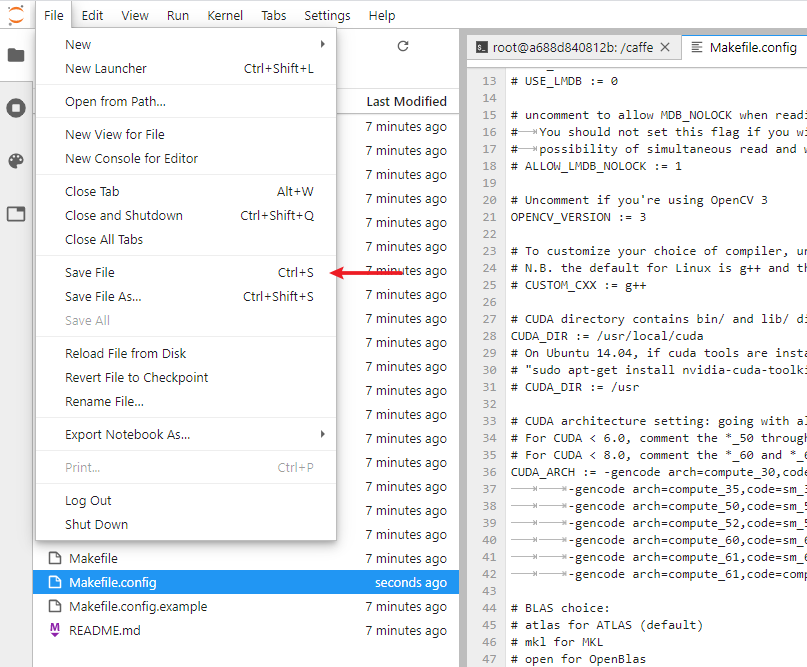Screen dimensions: 807x667
Task: Refresh the file list
Action: tap(403, 46)
